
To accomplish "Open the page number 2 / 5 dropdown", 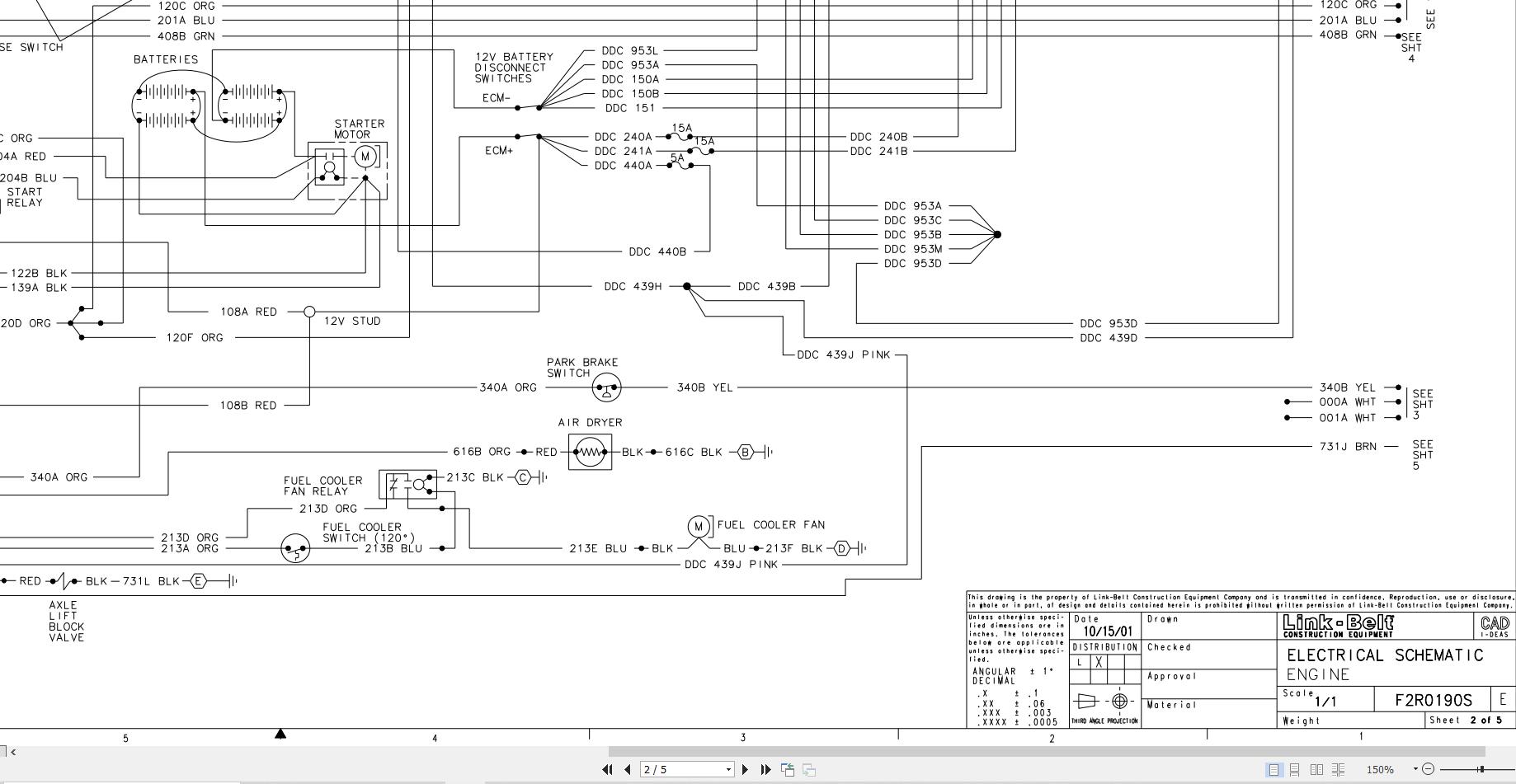I will coord(728,769).
